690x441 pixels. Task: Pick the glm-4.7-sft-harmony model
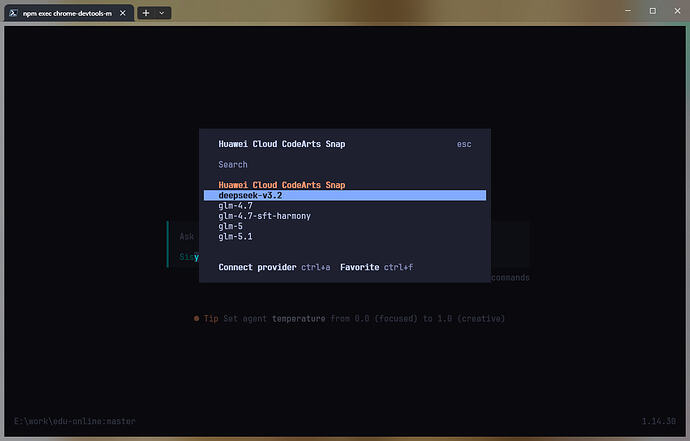[345, 216]
